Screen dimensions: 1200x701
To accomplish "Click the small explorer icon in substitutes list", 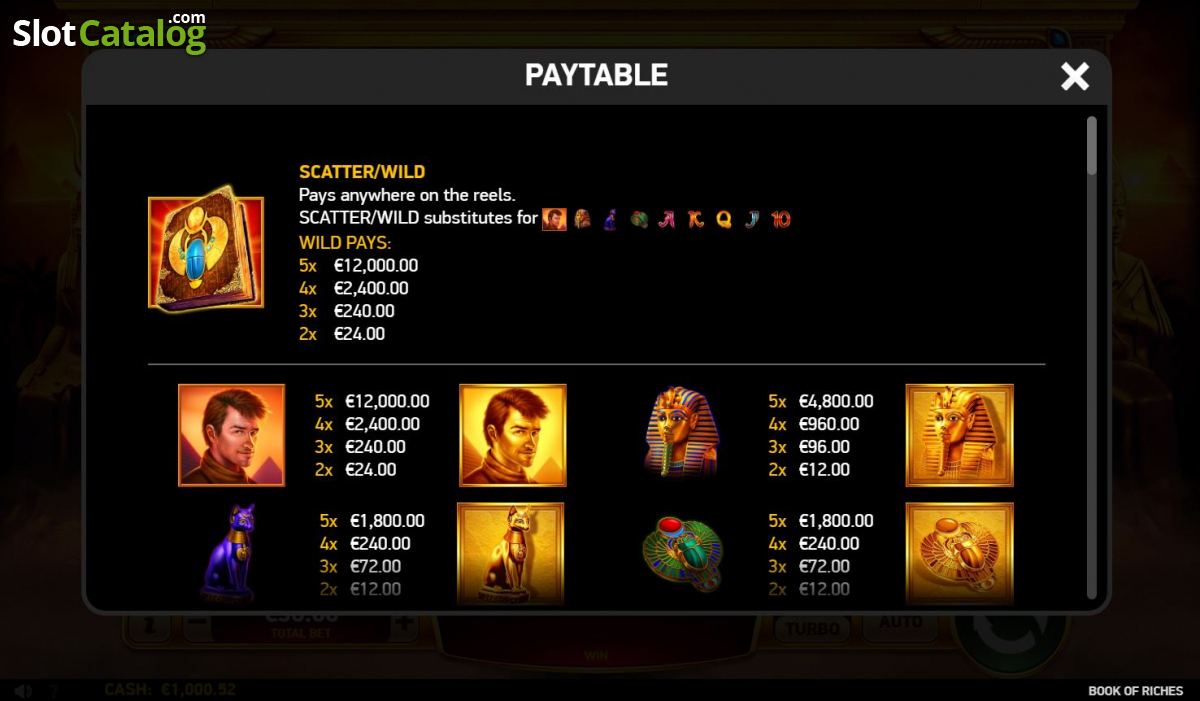I will tap(554, 219).
